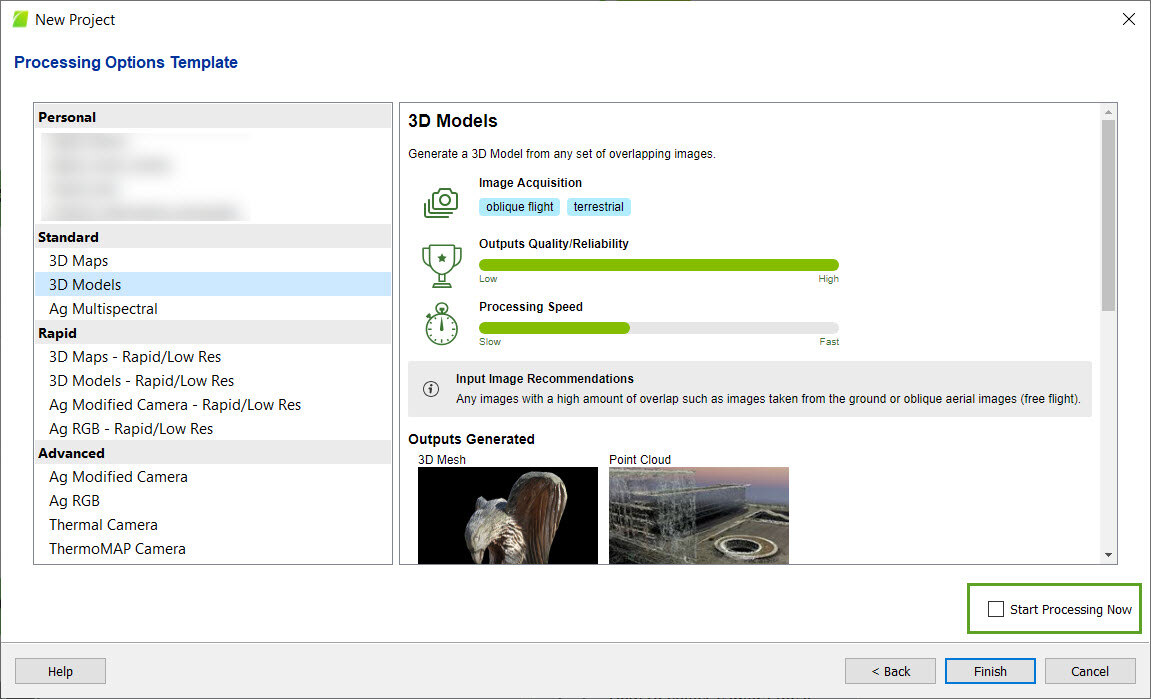Select the ThermoMAP Camera template
Screen dimensions: 1151x699
click(117, 549)
